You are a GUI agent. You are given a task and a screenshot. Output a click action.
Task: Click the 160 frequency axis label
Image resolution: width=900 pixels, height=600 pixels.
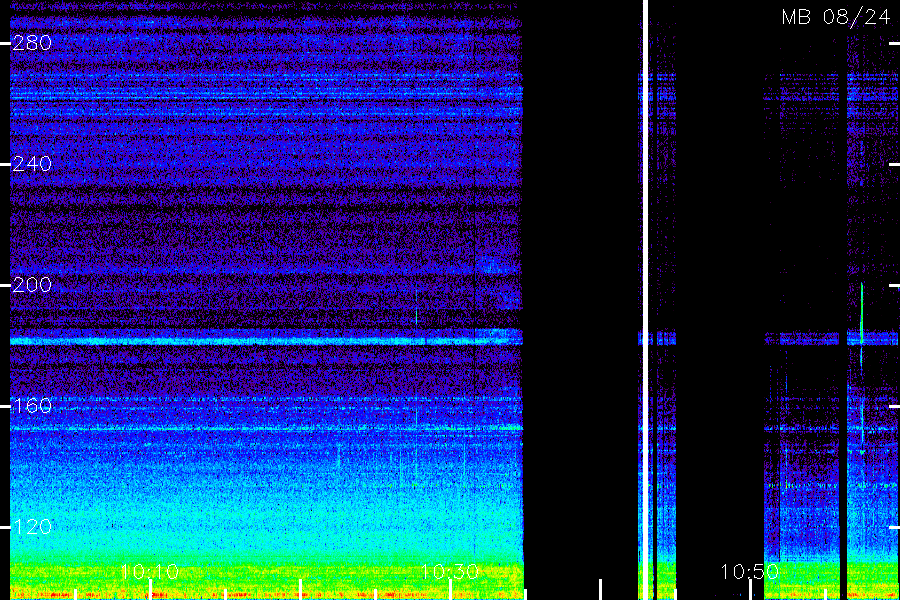point(32,406)
